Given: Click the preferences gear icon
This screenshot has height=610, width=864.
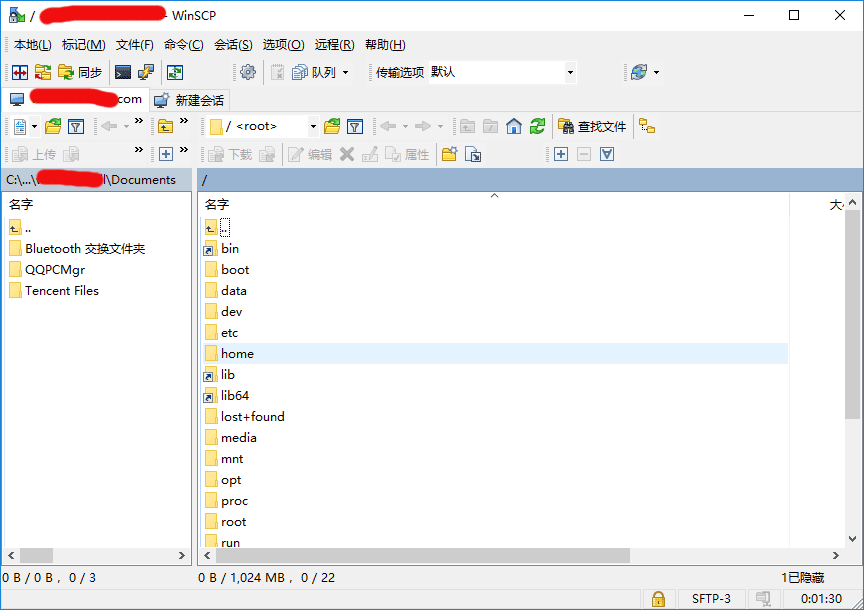Looking at the screenshot, I should coord(248,72).
